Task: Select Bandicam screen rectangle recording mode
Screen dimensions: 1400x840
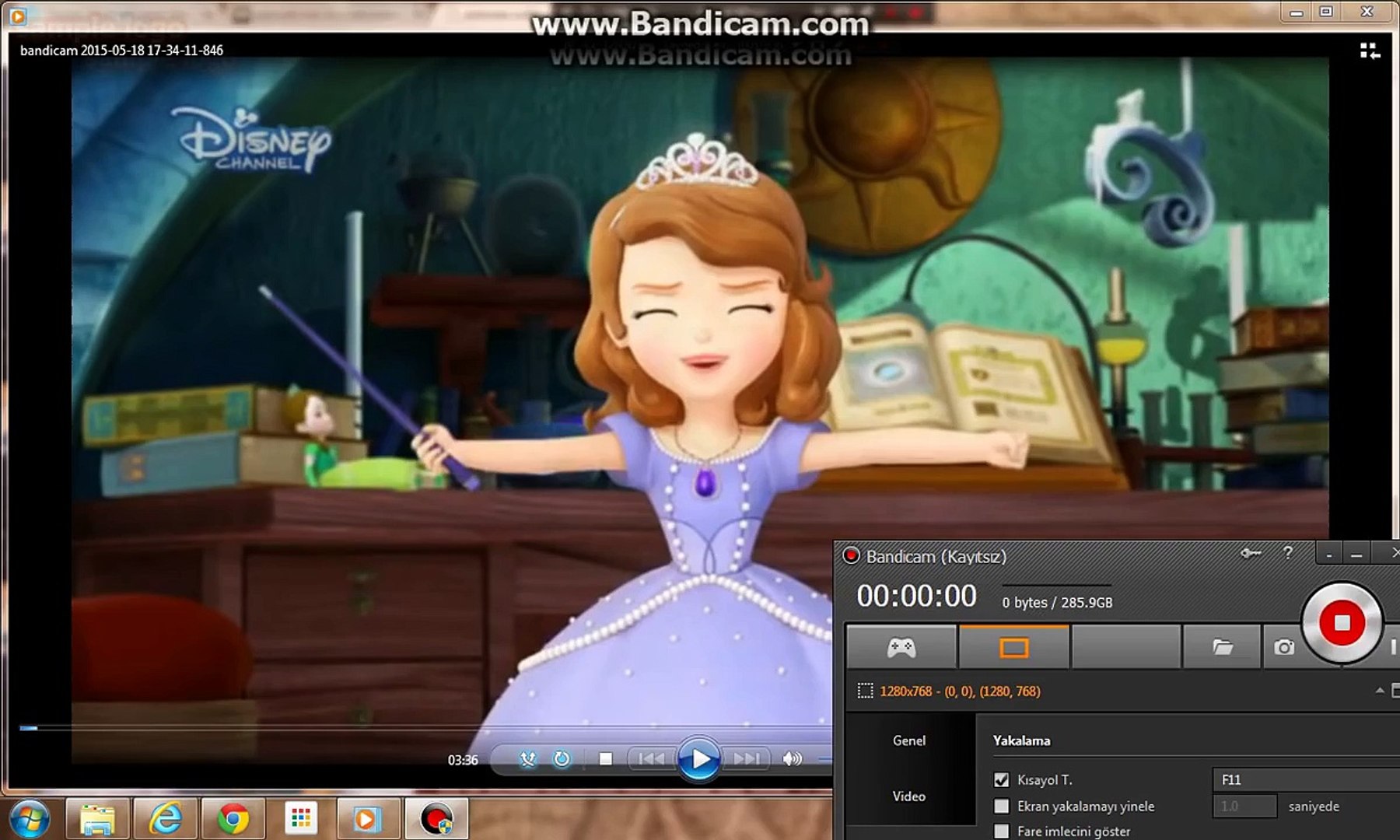Action: pos(1014,647)
